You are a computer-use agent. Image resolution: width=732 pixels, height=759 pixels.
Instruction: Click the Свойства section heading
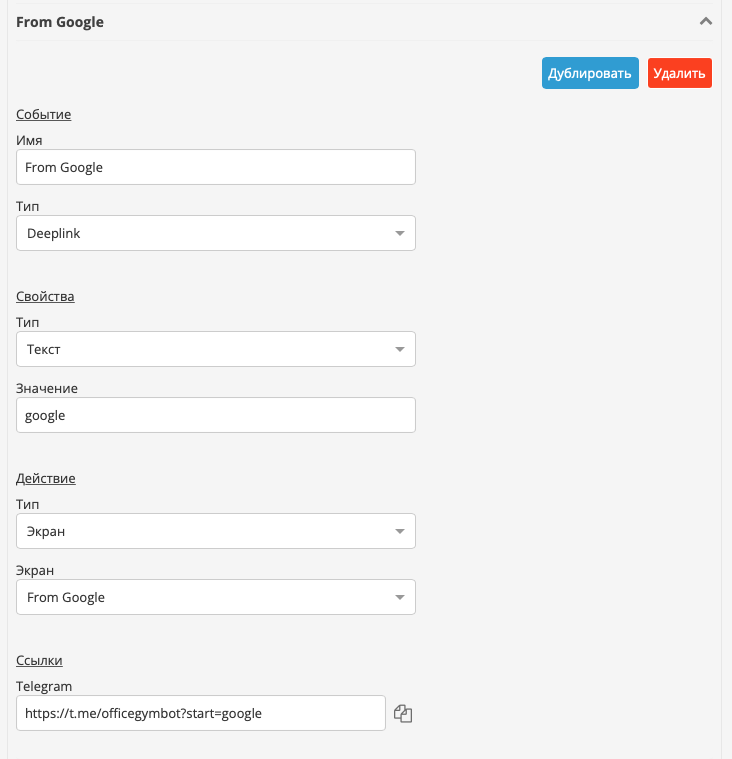(45, 296)
